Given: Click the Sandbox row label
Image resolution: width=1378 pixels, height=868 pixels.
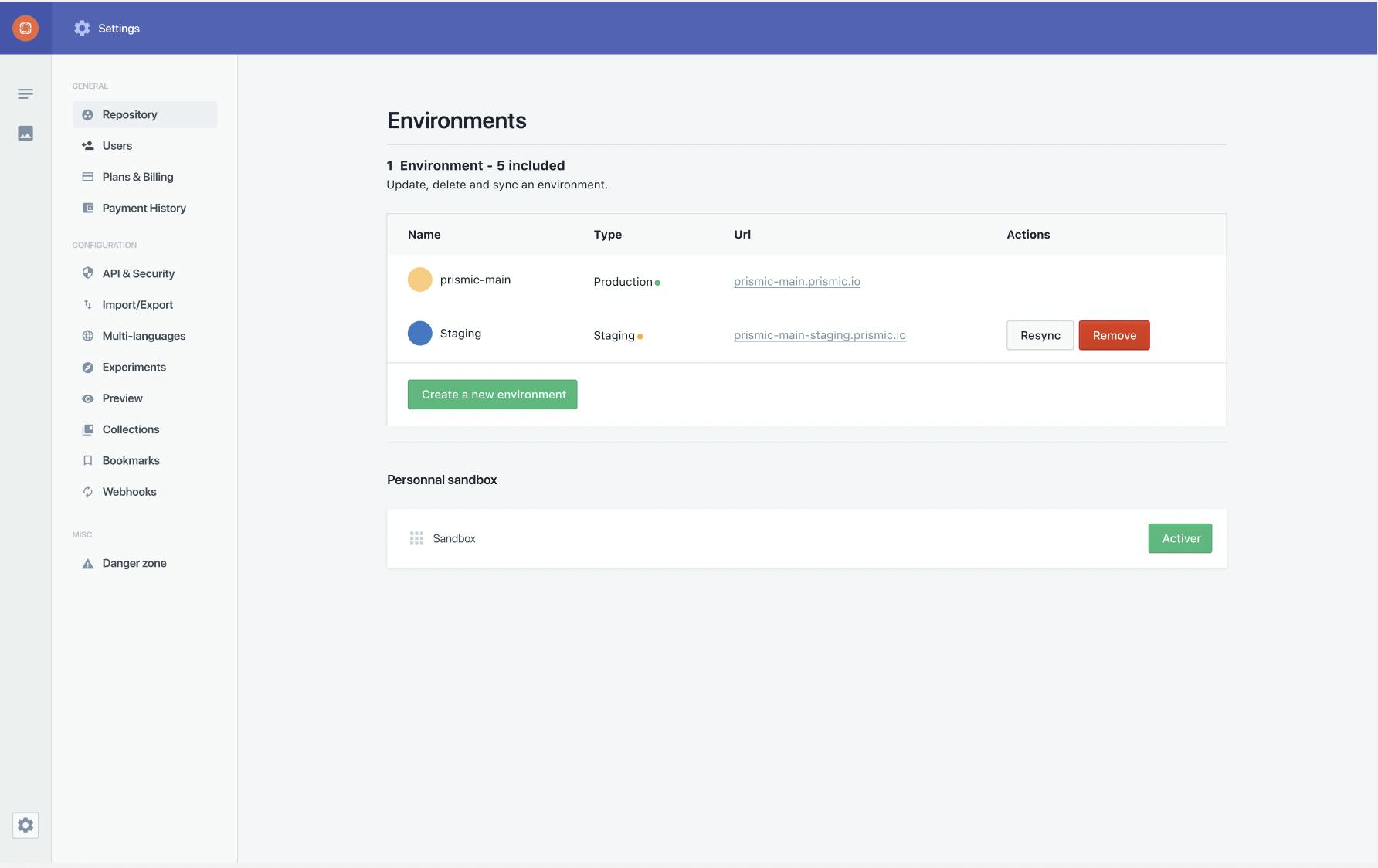Looking at the screenshot, I should coord(454,539).
